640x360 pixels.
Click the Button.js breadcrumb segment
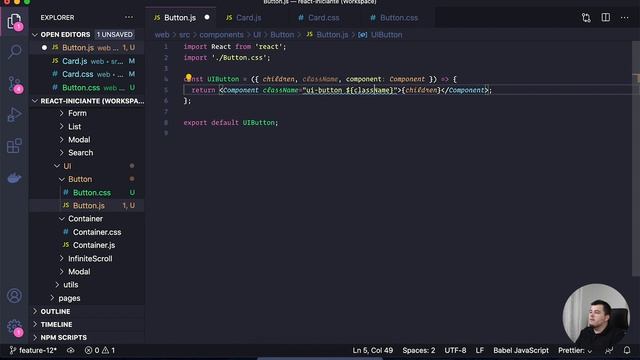(332, 35)
